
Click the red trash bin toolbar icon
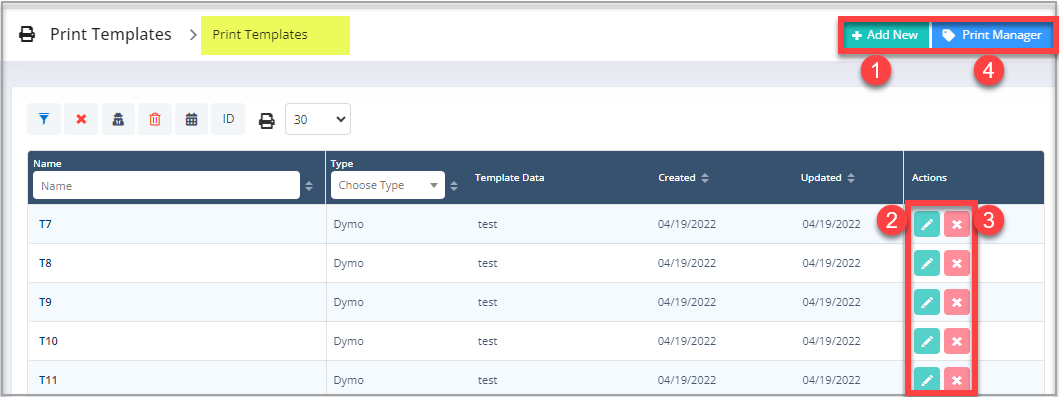pos(155,119)
